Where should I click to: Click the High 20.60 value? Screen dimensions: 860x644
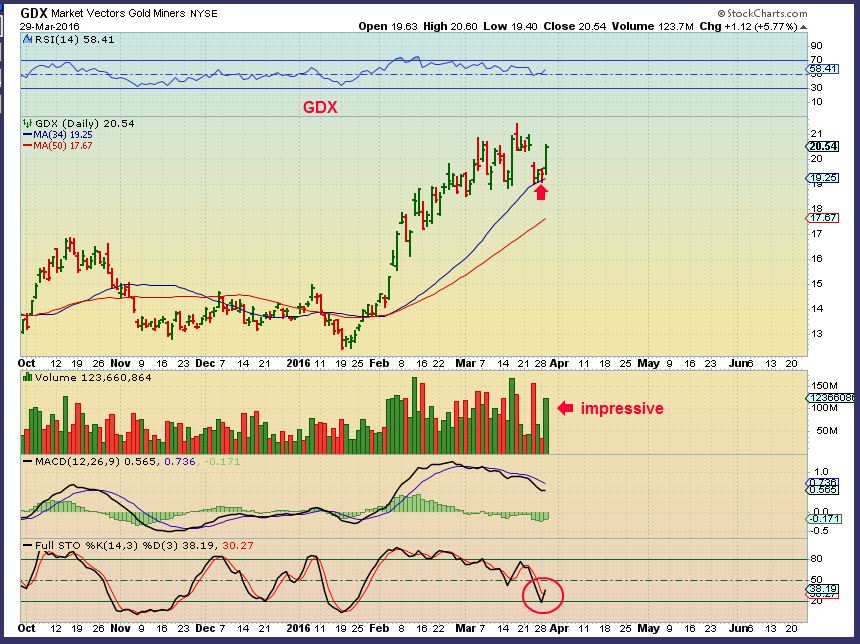click(450, 26)
